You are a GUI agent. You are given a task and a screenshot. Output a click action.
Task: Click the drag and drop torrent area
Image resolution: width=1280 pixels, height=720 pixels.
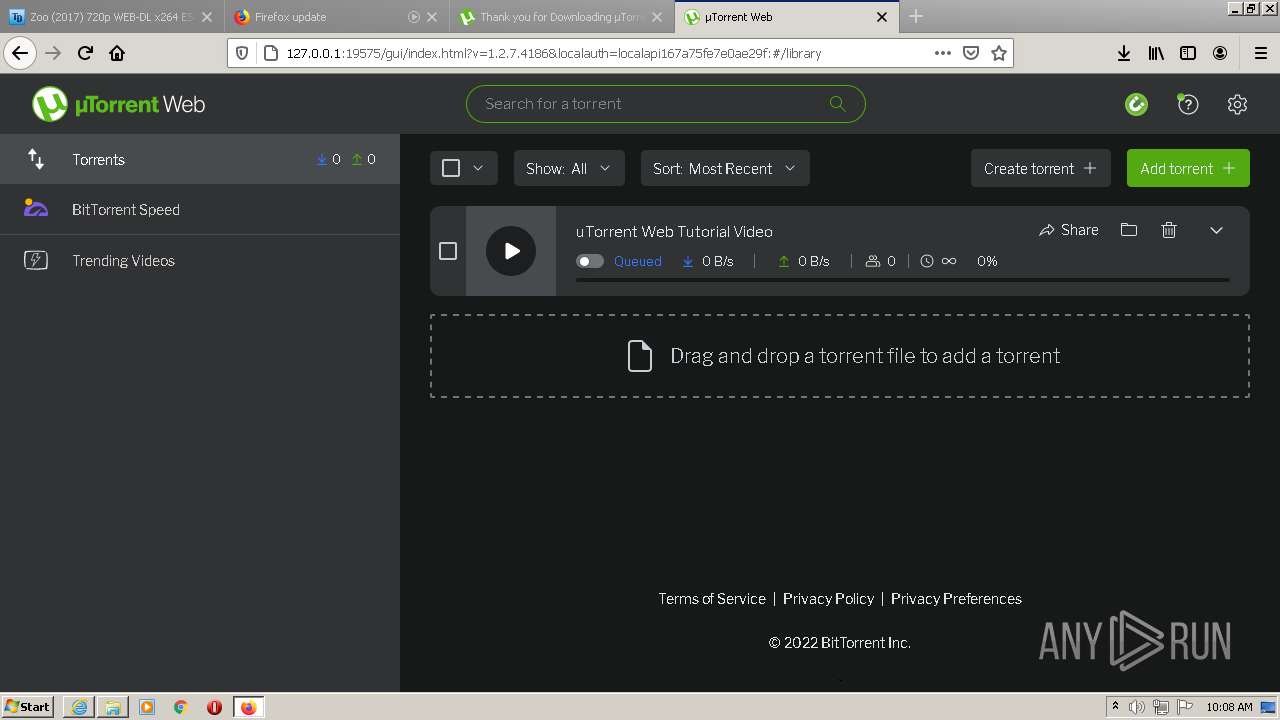(840, 356)
